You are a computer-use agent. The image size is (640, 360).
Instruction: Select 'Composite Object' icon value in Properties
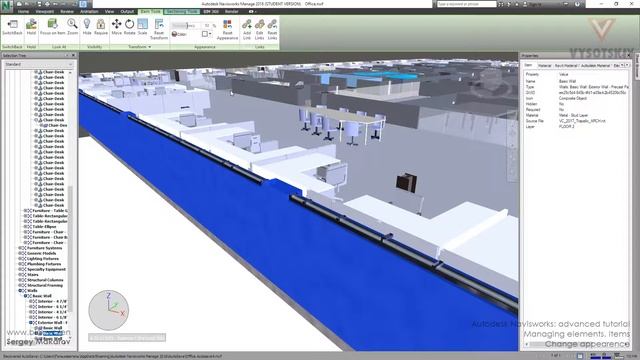[x=573, y=98]
